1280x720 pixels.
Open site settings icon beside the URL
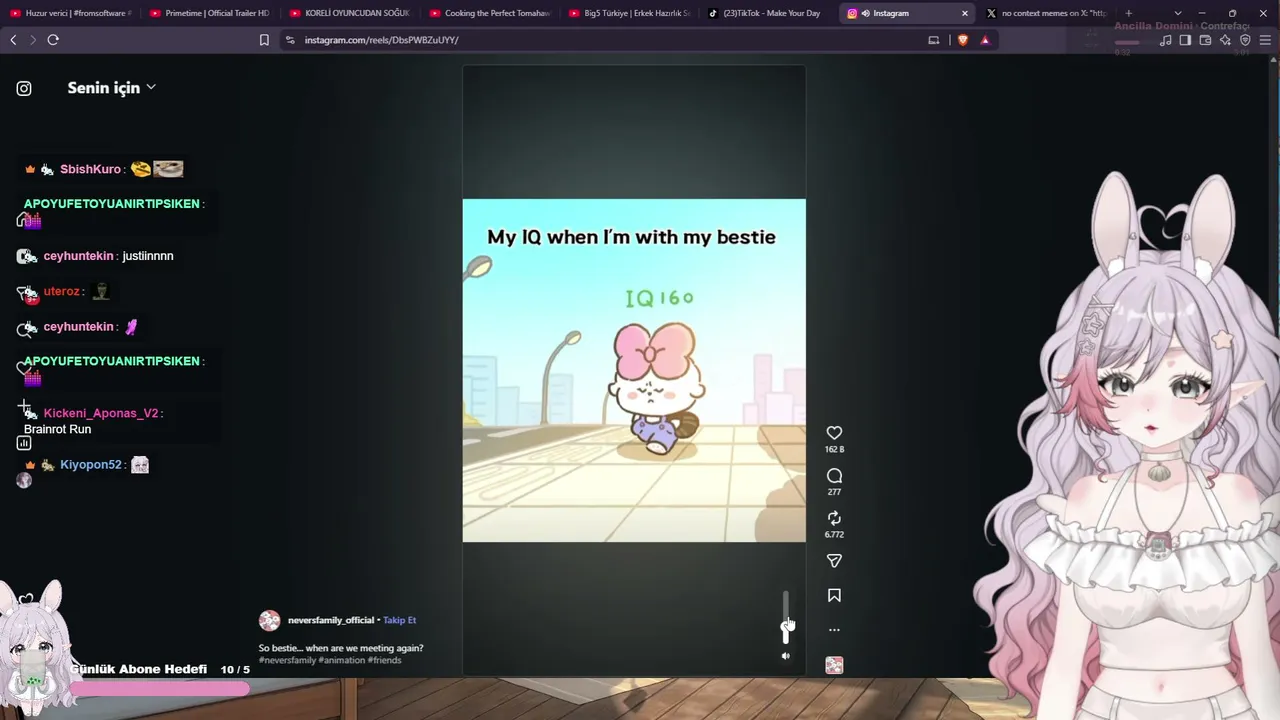tap(290, 40)
